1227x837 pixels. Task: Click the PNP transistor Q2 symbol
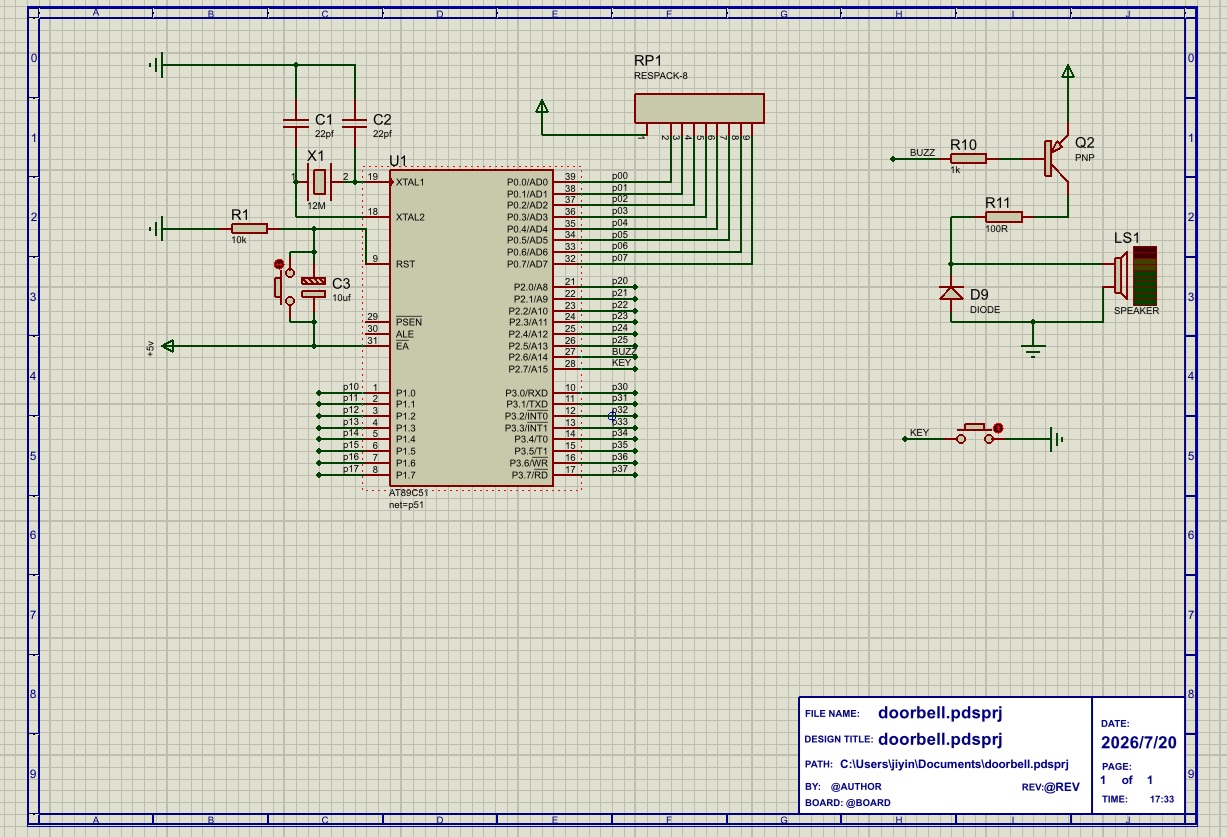(x=1056, y=158)
